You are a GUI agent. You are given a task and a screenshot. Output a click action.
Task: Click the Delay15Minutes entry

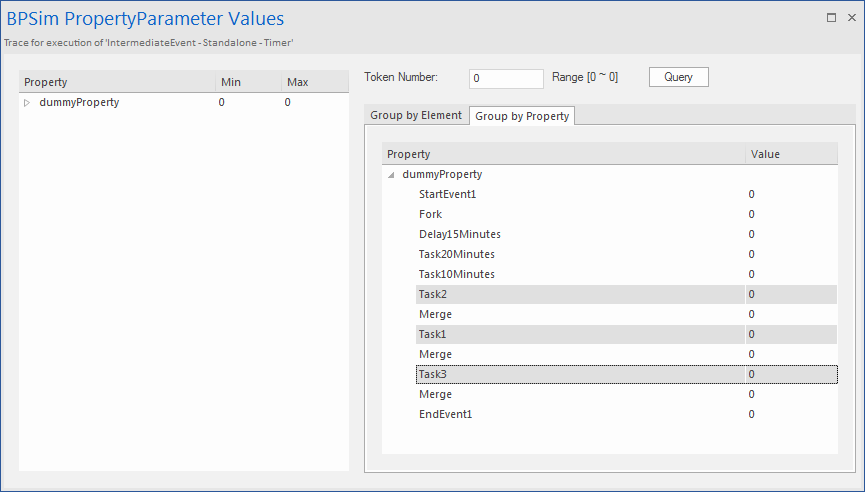point(459,234)
